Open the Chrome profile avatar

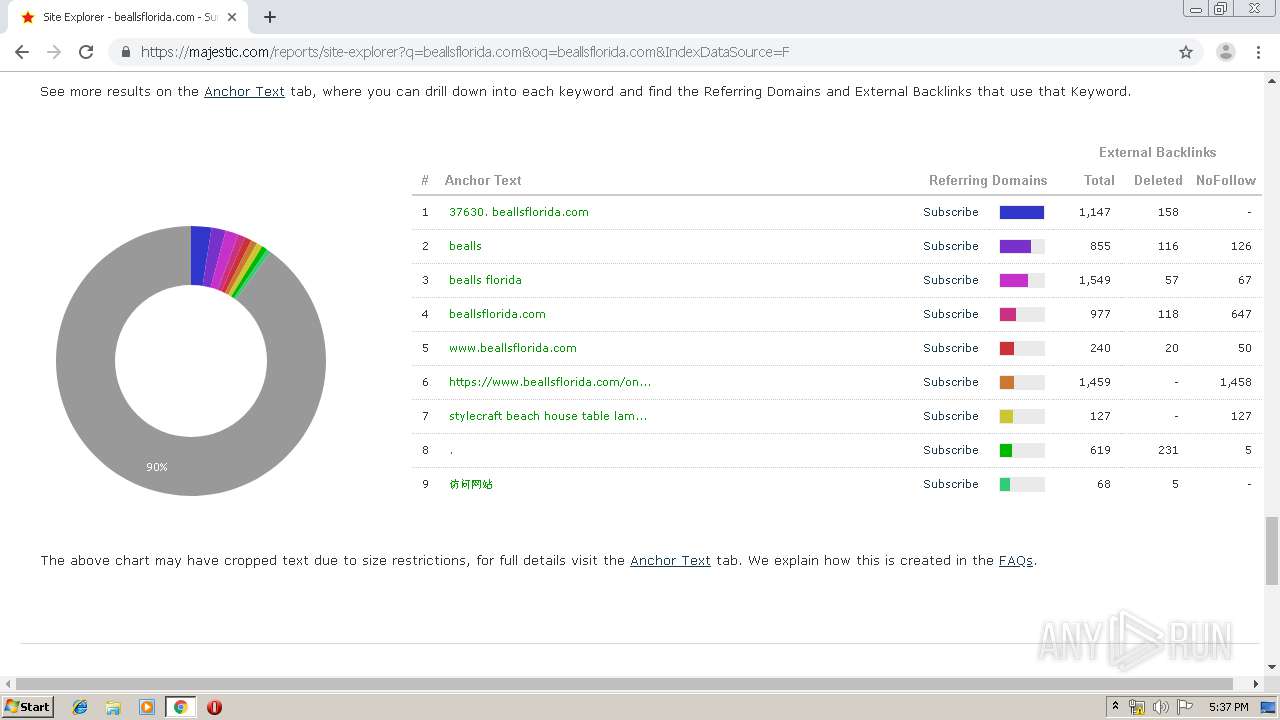point(1225,52)
